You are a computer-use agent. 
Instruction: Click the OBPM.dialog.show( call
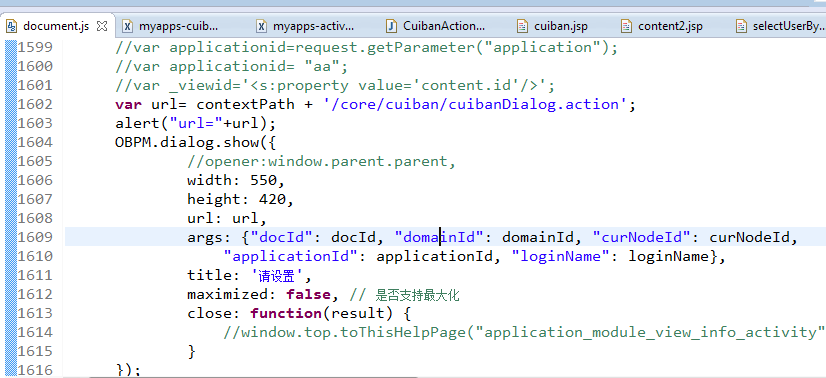tap(195, 142)
